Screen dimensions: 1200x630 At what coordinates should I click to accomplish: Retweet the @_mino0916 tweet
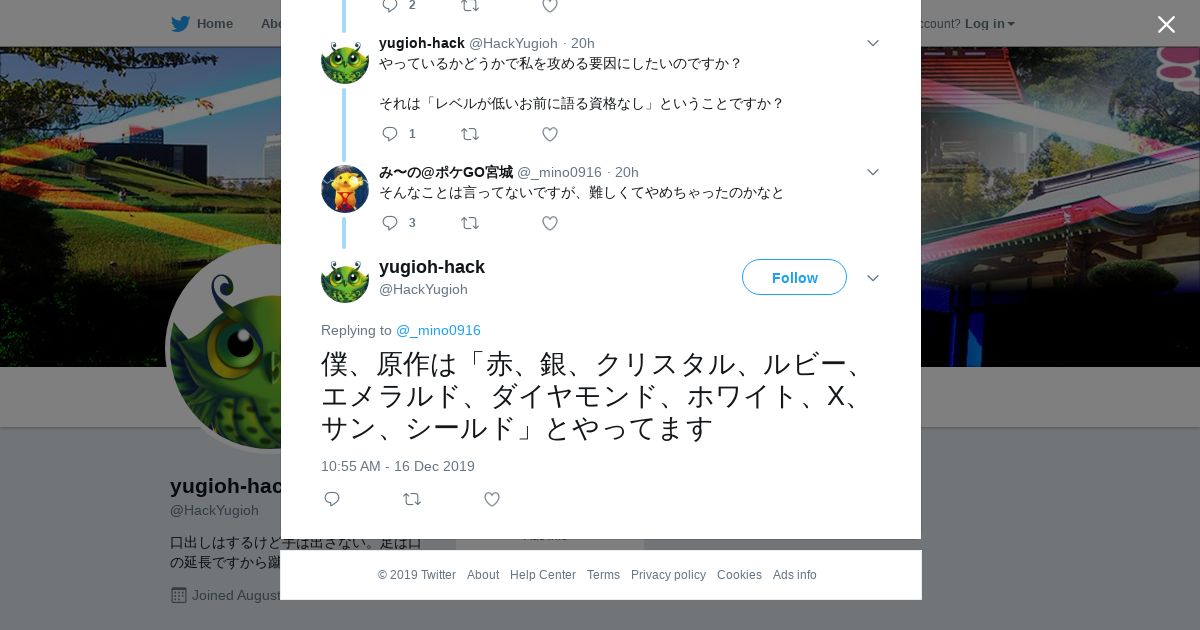point(470,223)
